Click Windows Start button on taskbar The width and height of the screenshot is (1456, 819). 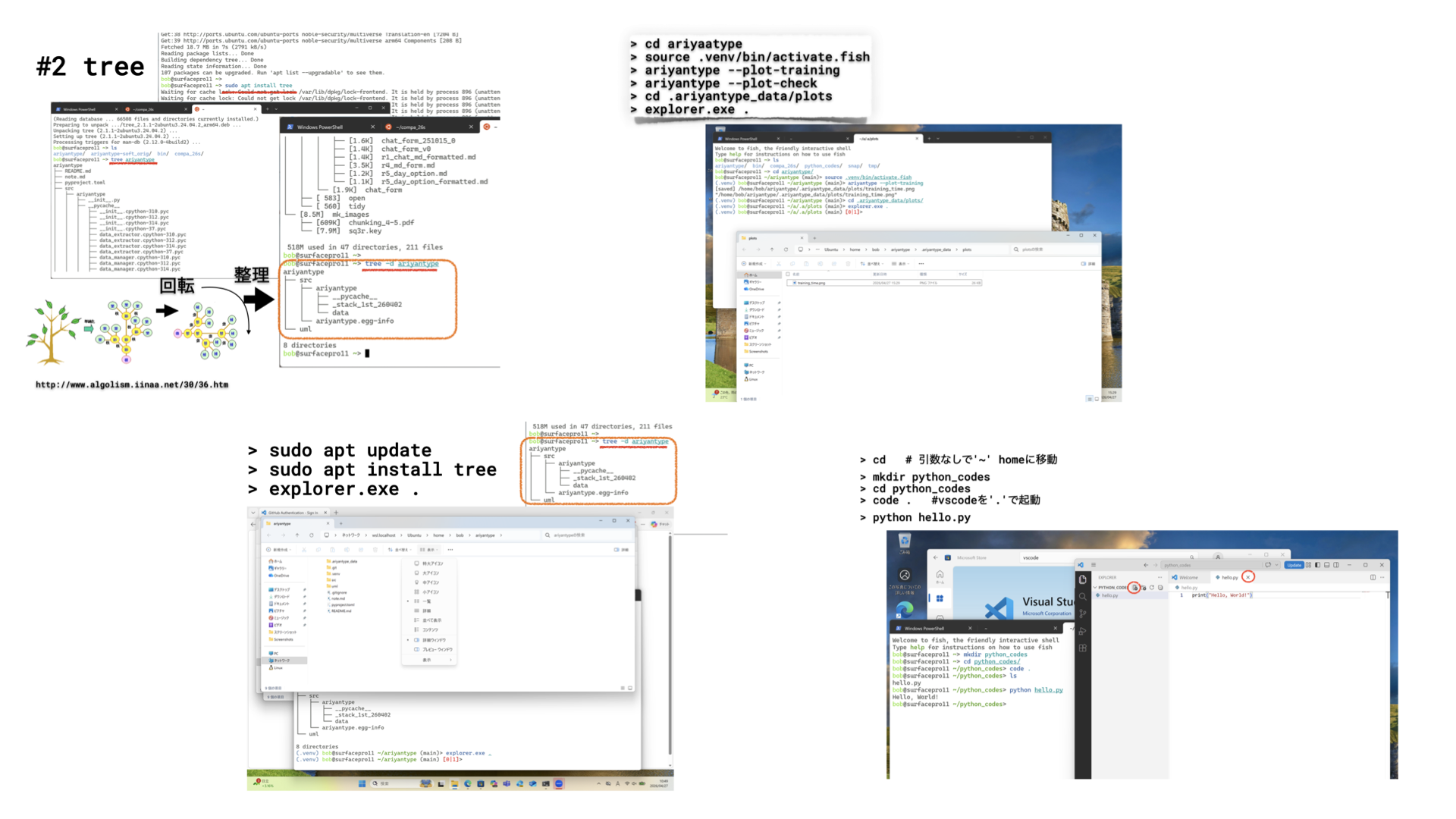[362, 783]
